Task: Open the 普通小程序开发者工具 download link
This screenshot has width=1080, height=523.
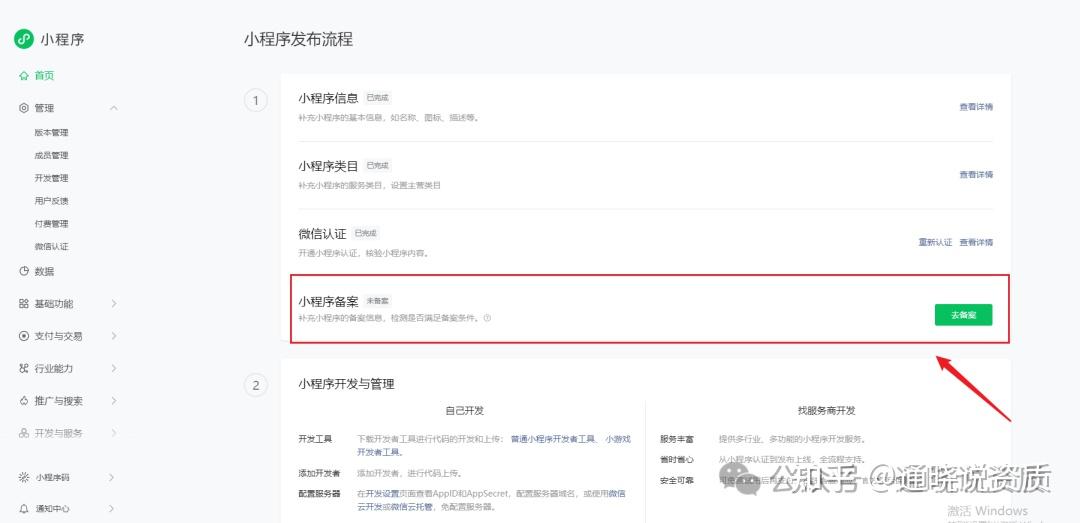Action: (553, 439)
